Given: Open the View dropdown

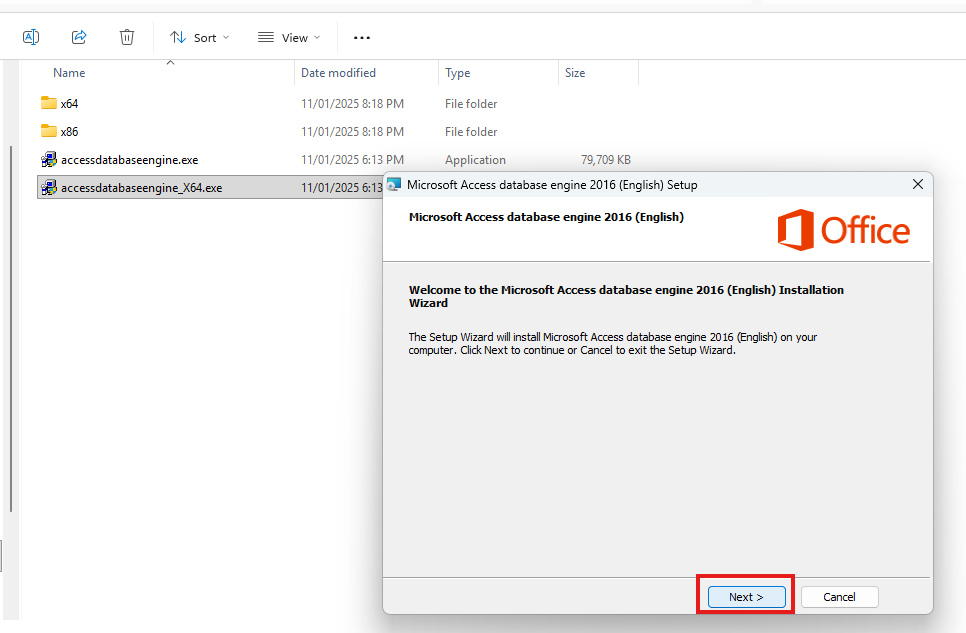Looking at the screenshot, I should pyautogui.click(x=288, y=37).
